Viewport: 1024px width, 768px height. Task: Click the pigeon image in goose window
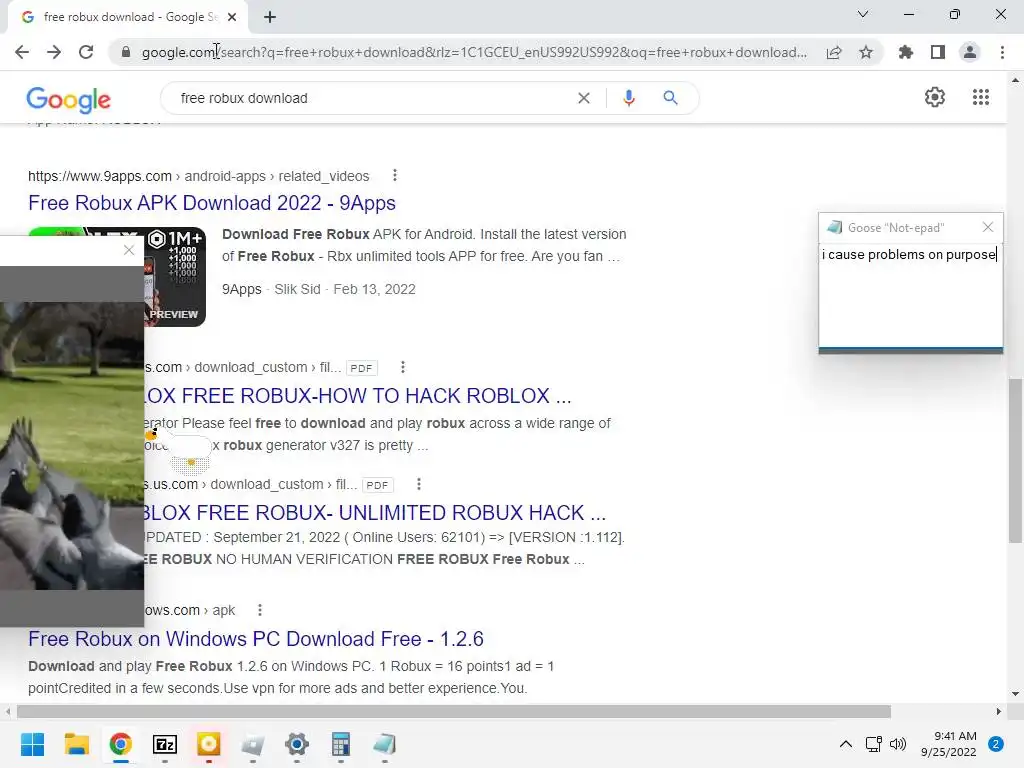pyautogui.click(x=72, y=446)
